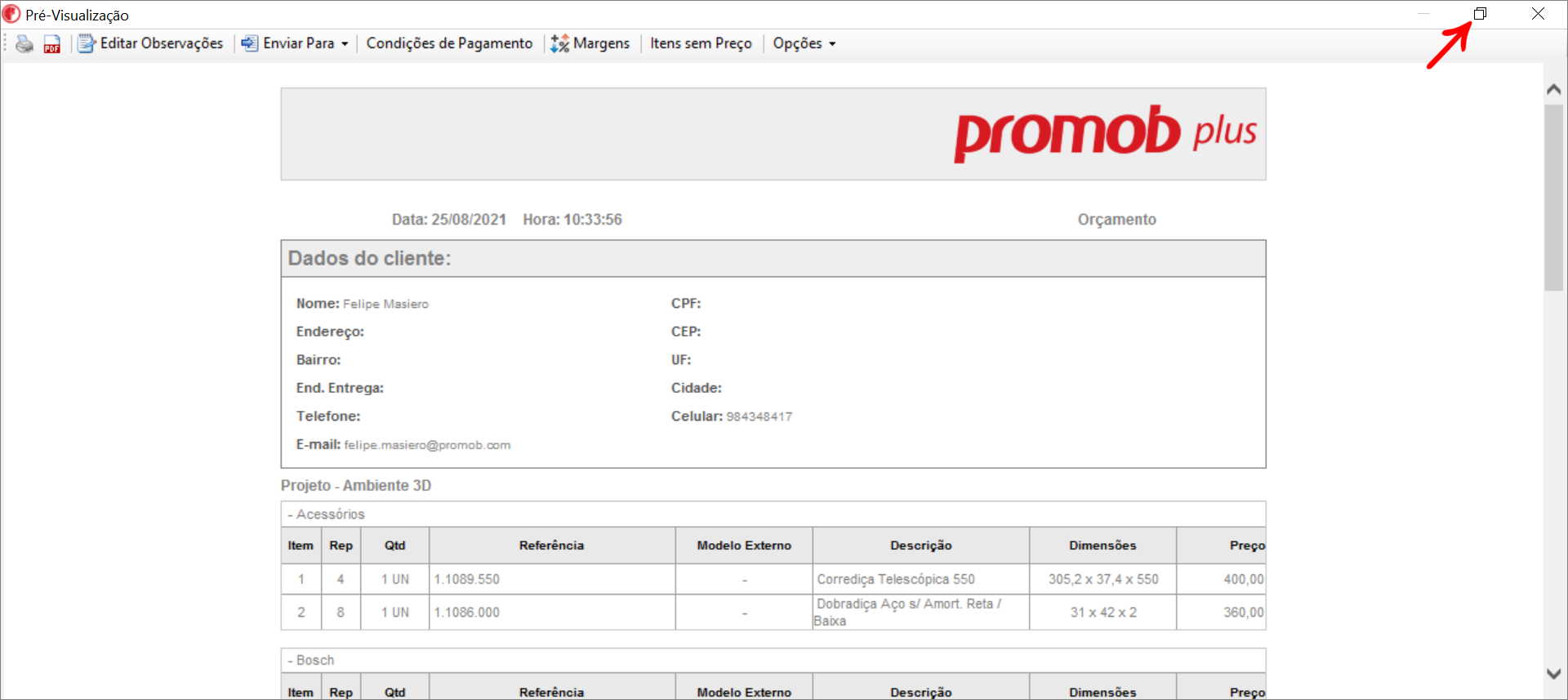The image size is (1568, 700).
Task: Click the email 'felipe.masiero@promob.com'
Action: tap(427, 445)
